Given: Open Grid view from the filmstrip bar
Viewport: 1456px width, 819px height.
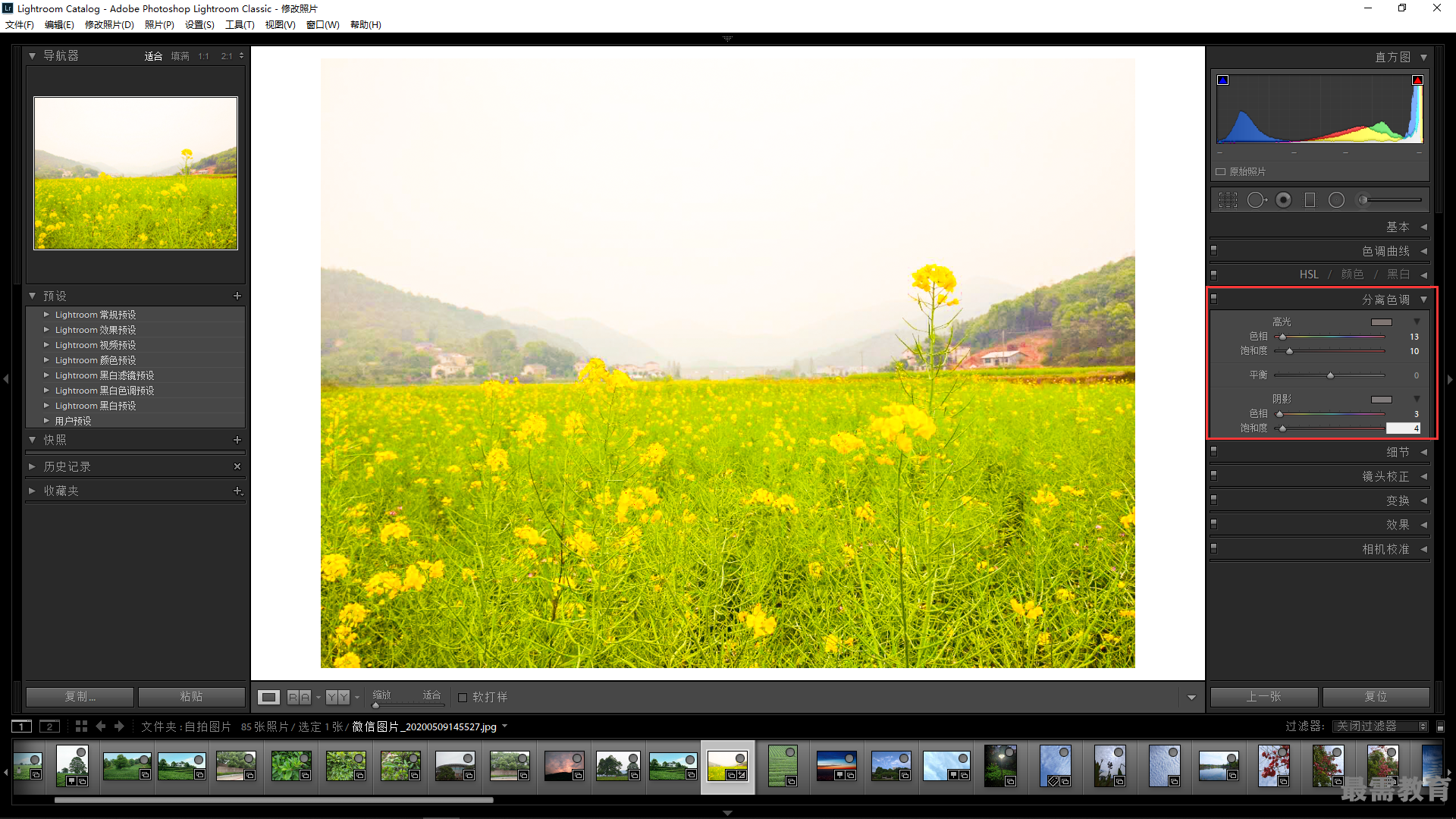Looking at the screenshot, I should [x=81, y=726].
